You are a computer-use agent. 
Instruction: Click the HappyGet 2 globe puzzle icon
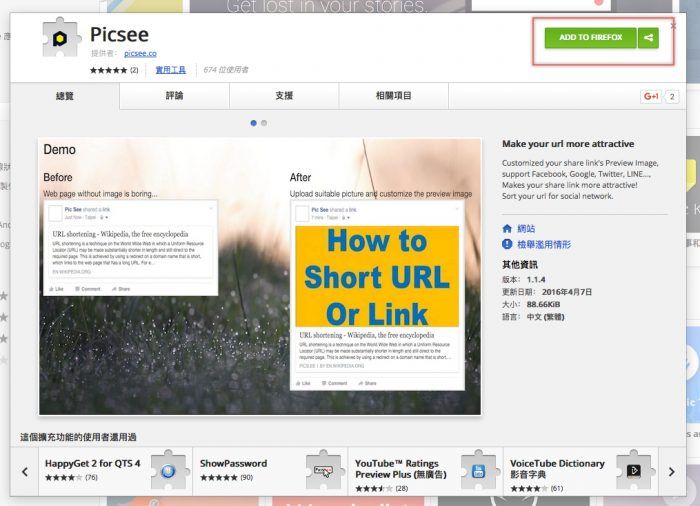click(x=168, y=471)
